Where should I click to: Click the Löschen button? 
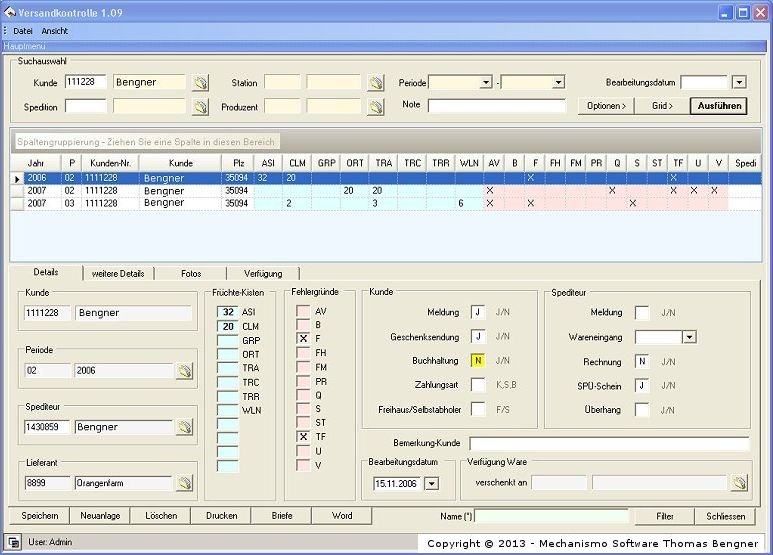(161, 516)
